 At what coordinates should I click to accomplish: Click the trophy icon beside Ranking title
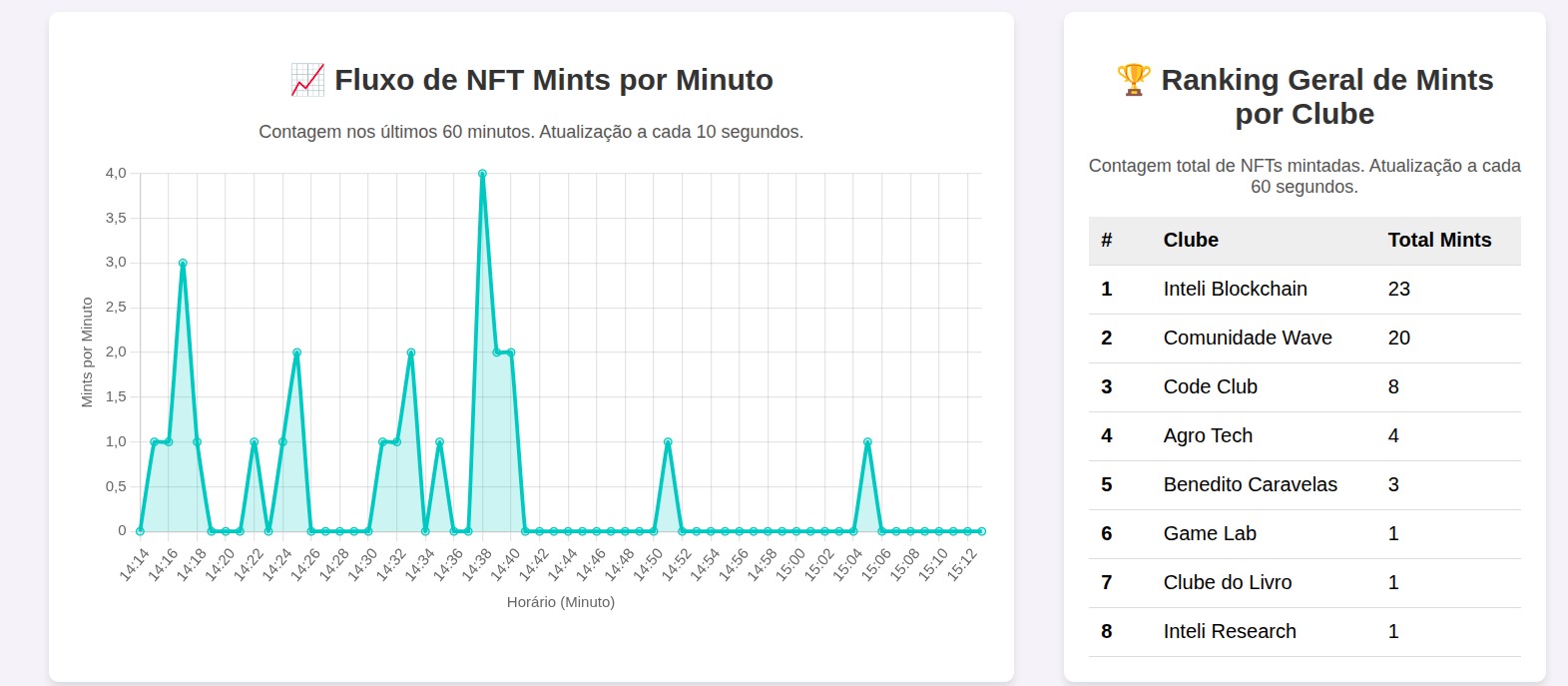(1133, 80)
